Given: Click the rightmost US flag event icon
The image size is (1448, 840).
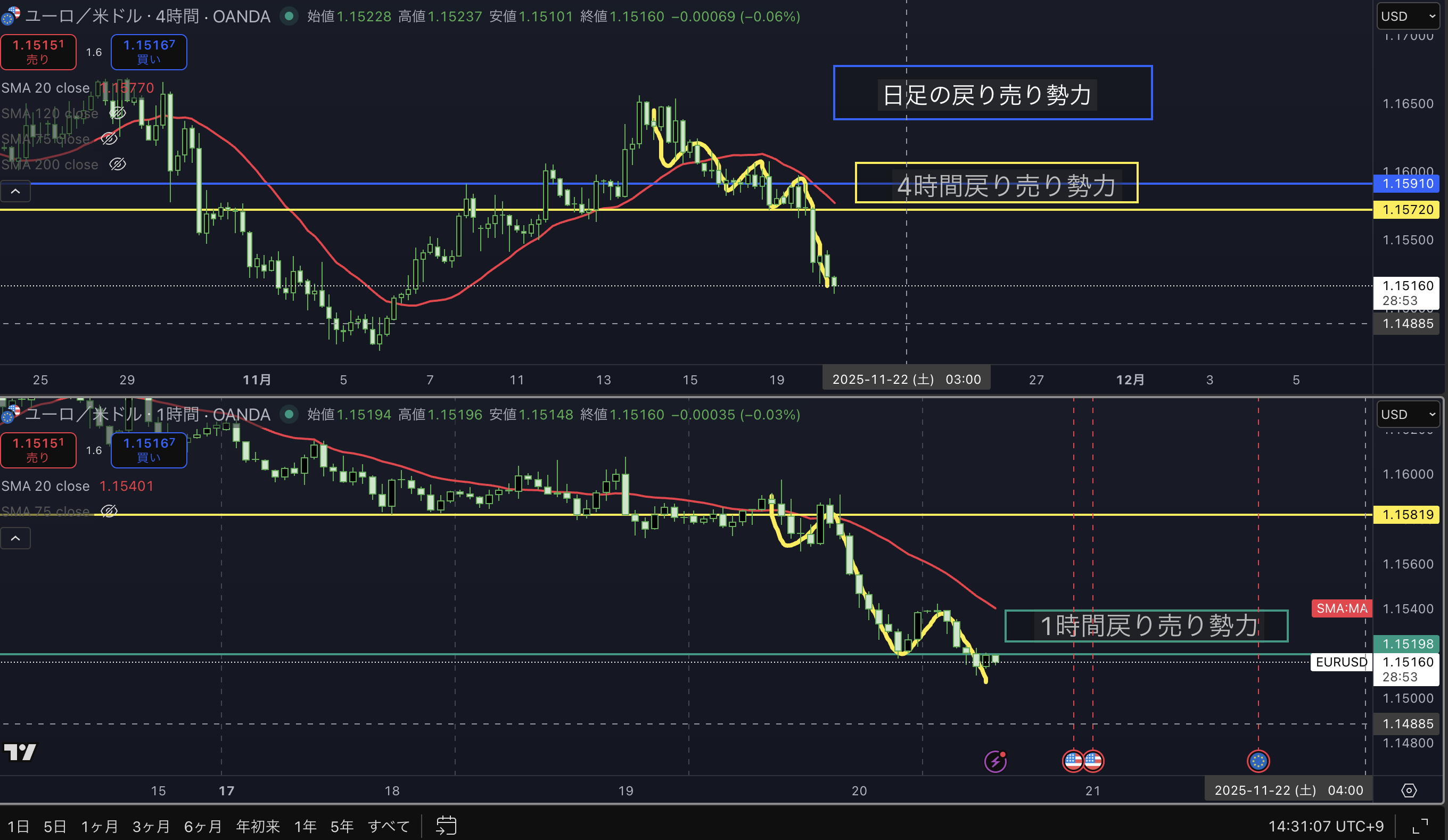Looking at the screenshot, I should point(1093,761).
